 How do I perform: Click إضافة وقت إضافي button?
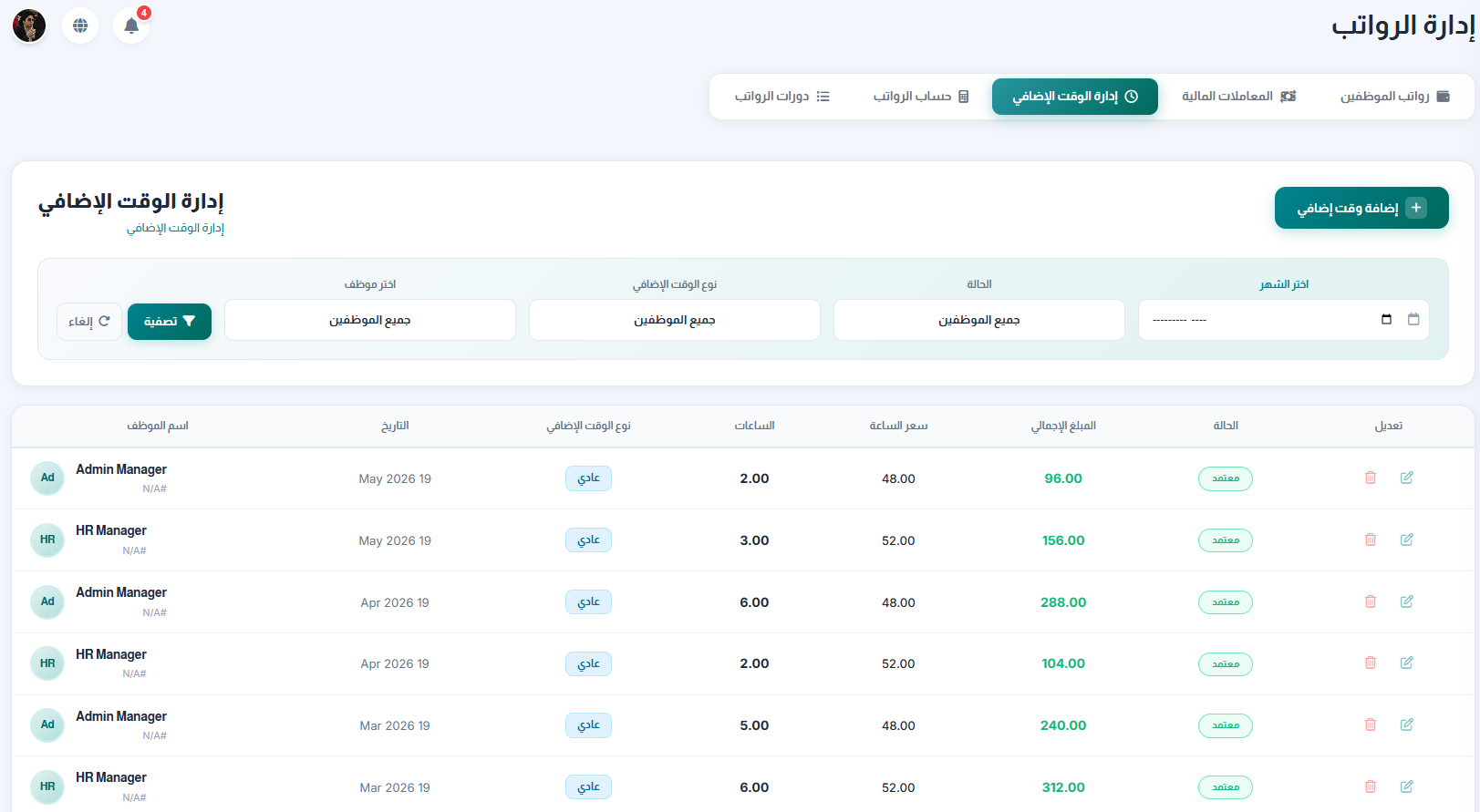pyautogui.click(x=1361, y=208)
